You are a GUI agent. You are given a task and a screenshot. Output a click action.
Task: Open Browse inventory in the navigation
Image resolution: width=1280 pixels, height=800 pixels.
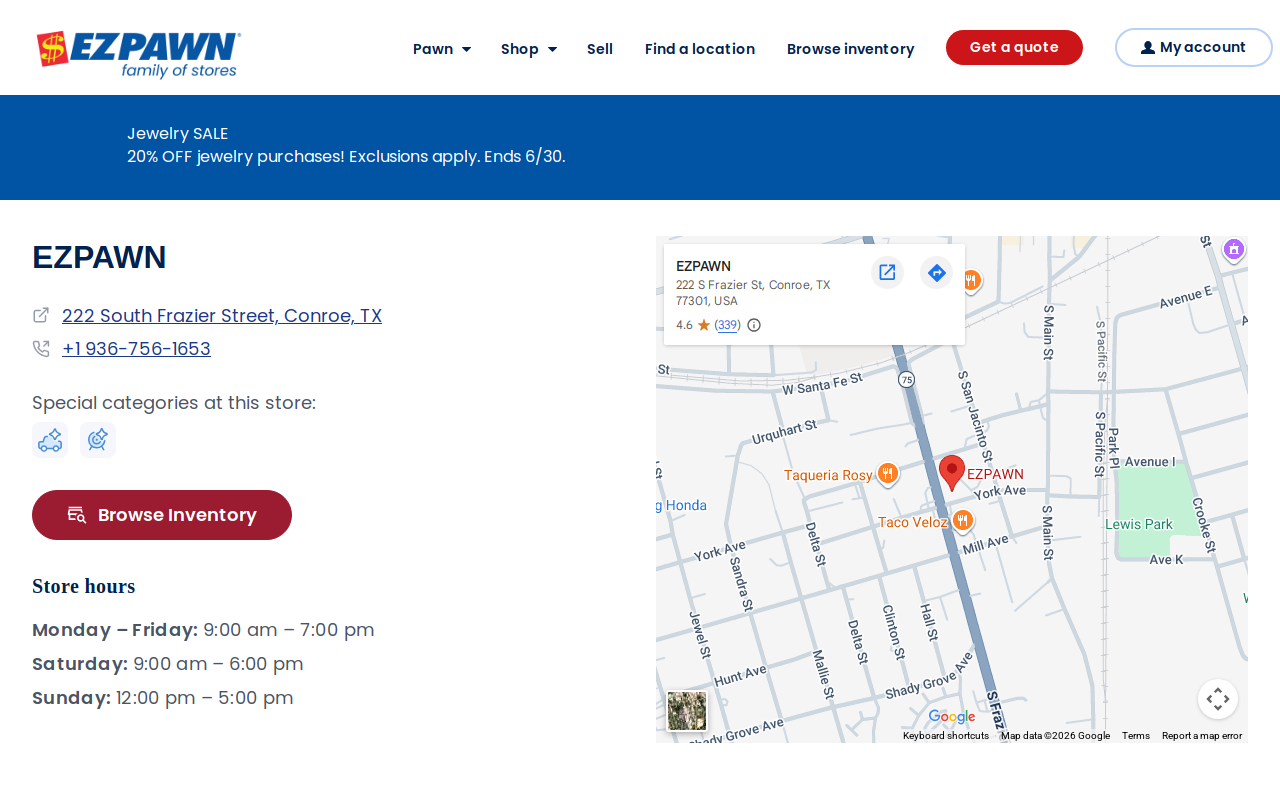[x=851, y=48]
